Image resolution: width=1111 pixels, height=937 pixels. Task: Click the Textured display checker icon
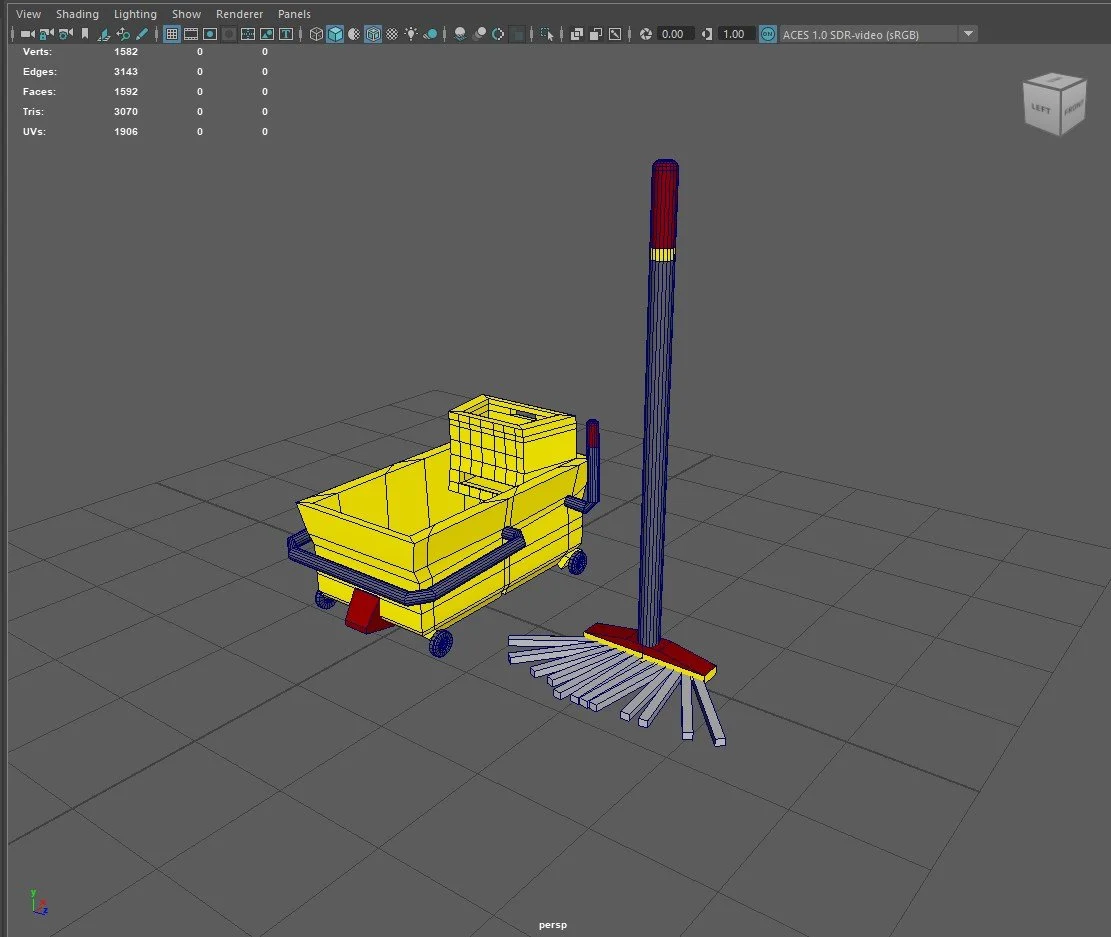[x=392, y=34]
